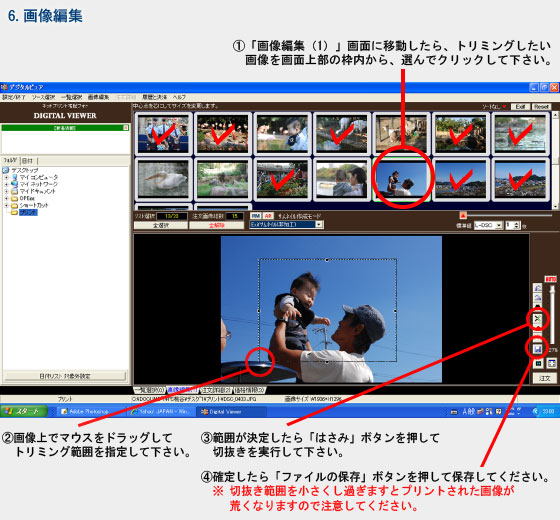Click the 注文 order button
The height and width of the screenshot is (520, 560).
[x=544, y=378]
